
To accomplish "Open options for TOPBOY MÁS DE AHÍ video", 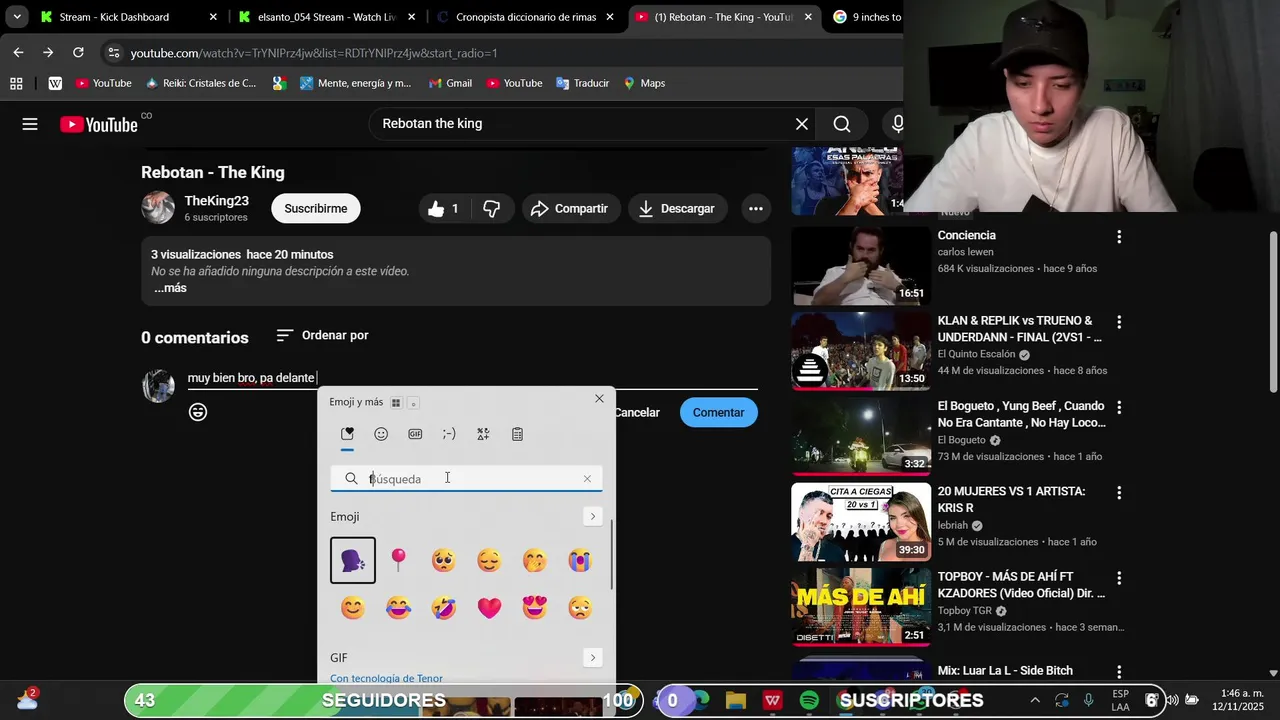I will [x=1119, y=578].
